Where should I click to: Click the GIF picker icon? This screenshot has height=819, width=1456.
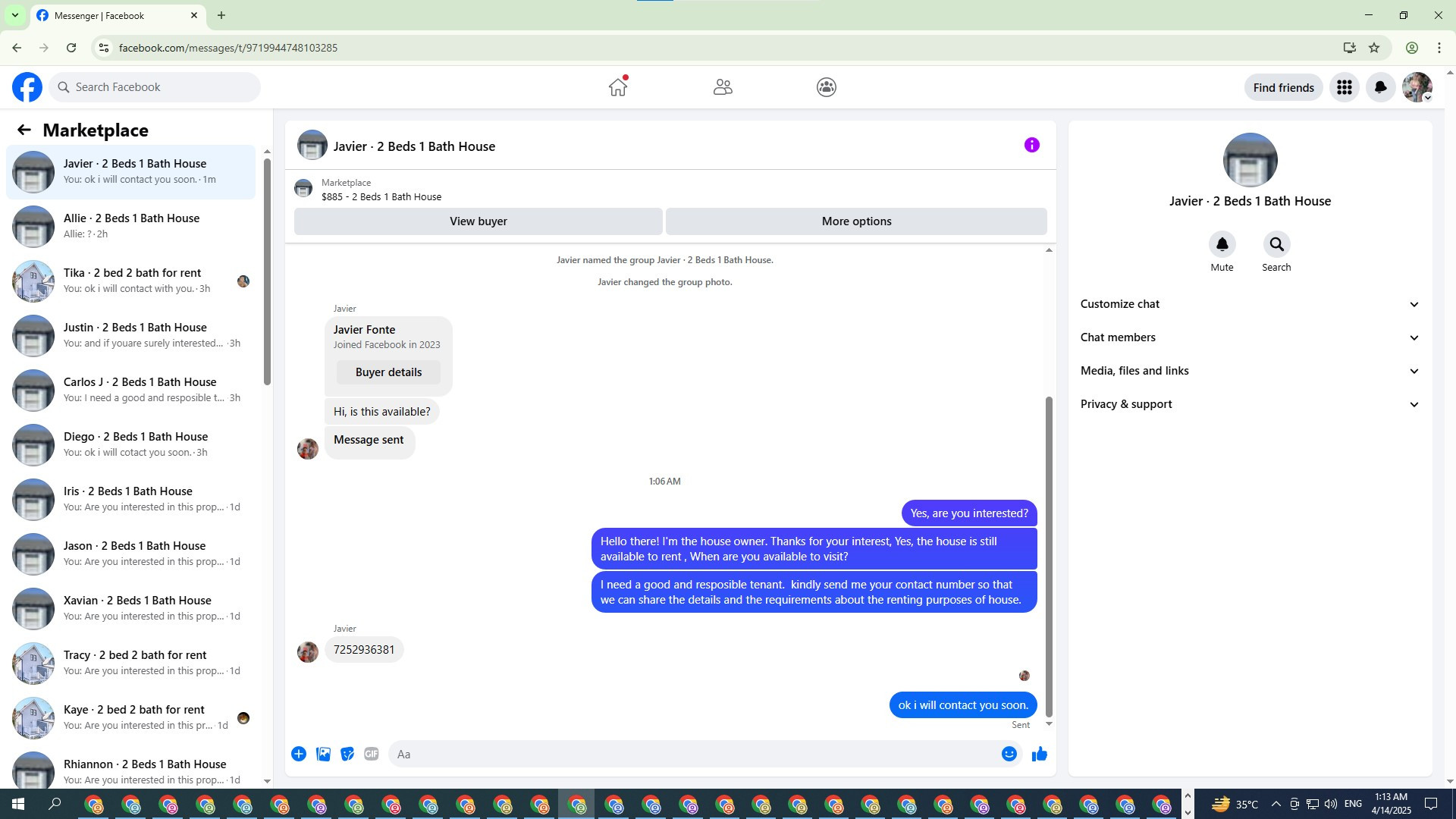371,754
